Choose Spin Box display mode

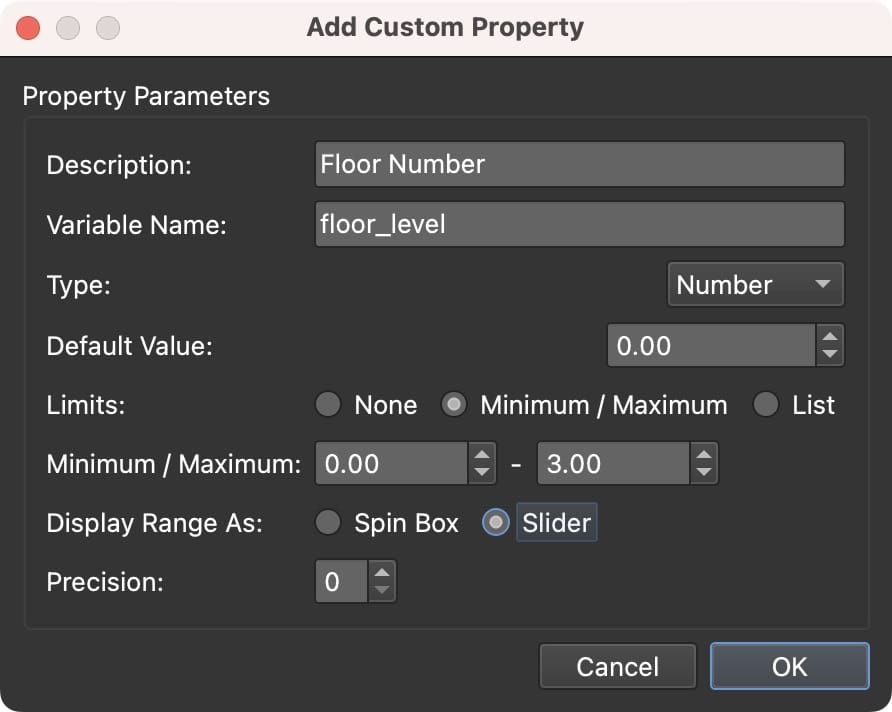pos(328,522)
